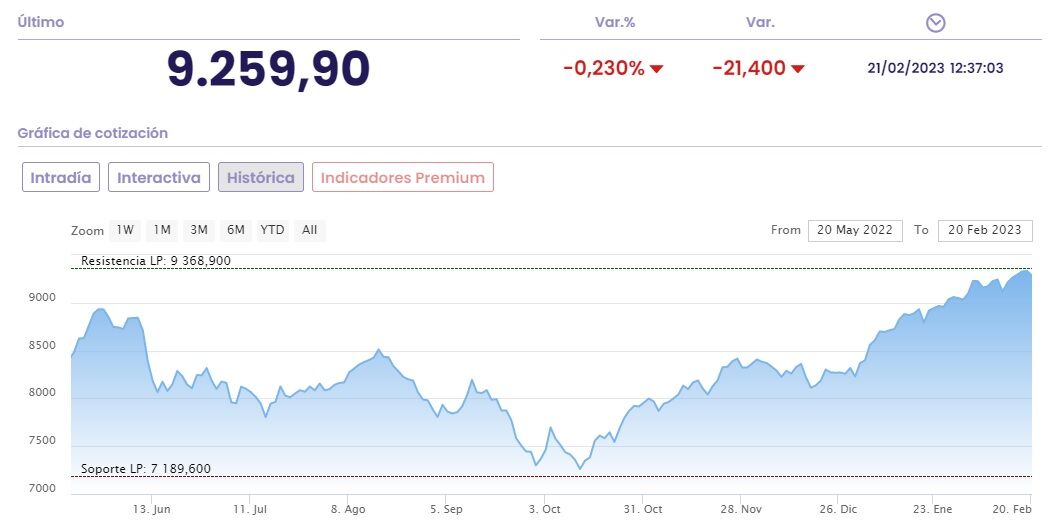The height and width of the screenshot is (527, 1053).
Task: Click the Soporte LP line label
Action: click(146, 468)
